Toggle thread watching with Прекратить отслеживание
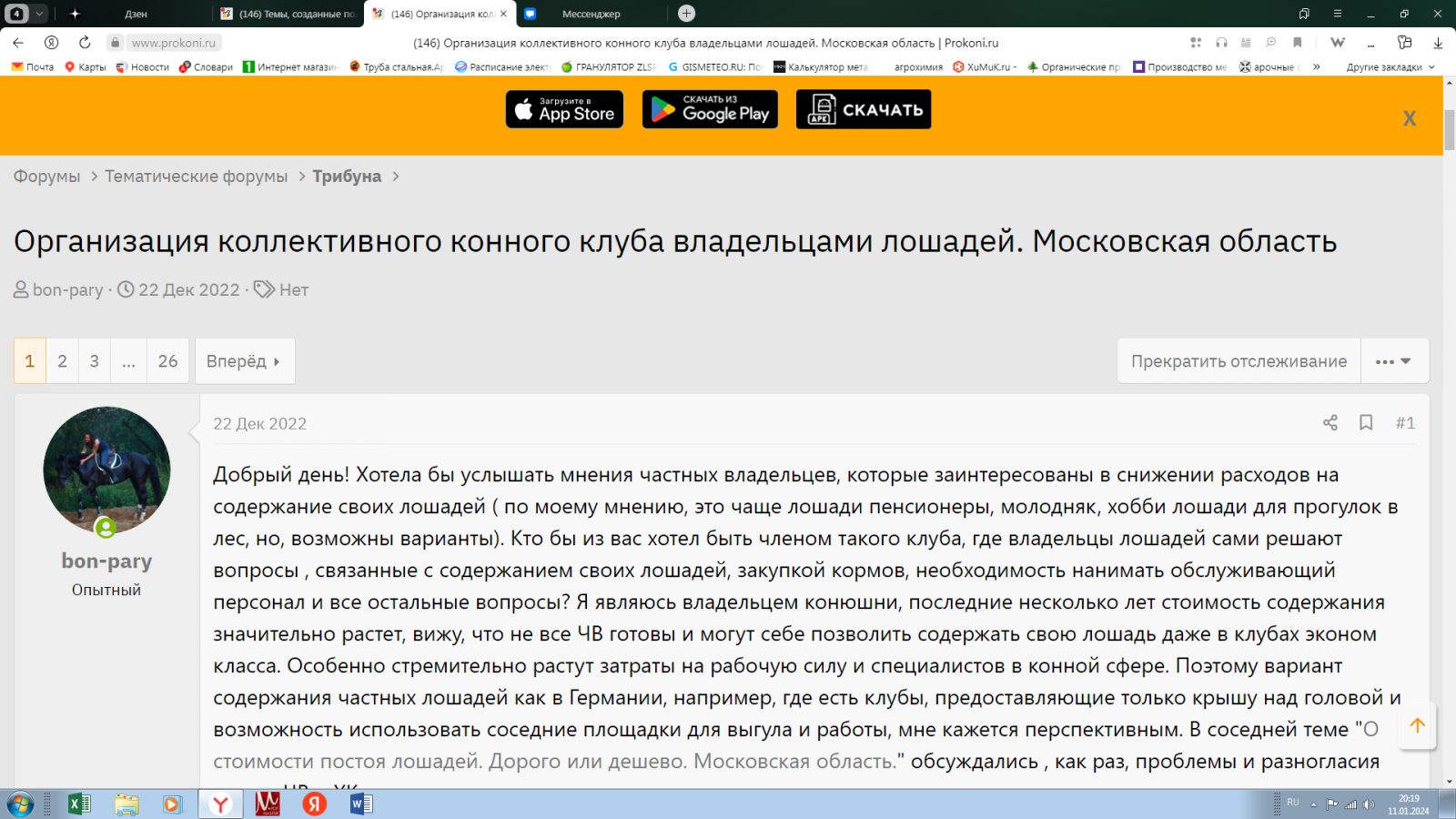 (x=1239, y=361)
